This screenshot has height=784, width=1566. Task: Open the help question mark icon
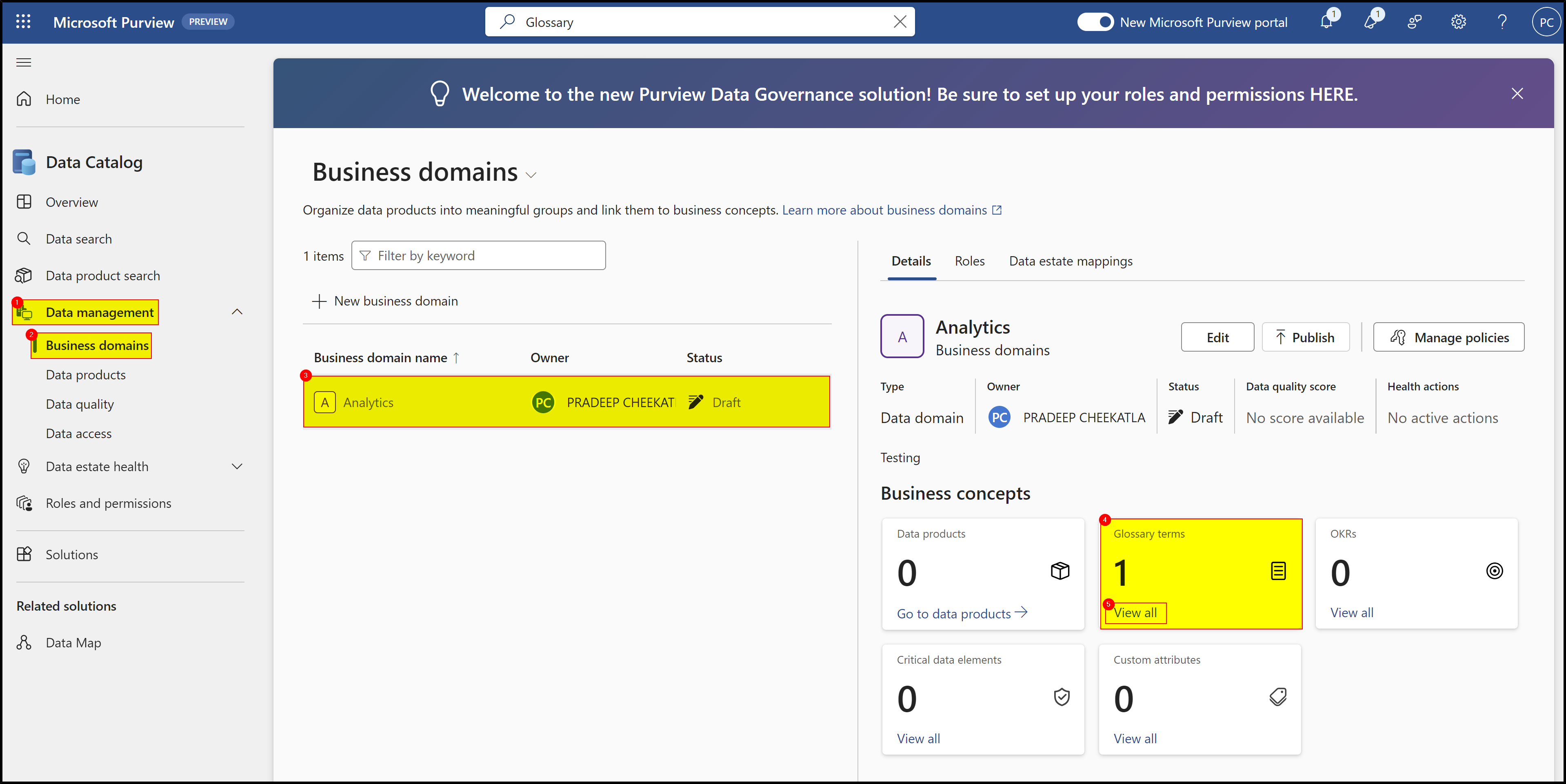(x=1502, y=22)
